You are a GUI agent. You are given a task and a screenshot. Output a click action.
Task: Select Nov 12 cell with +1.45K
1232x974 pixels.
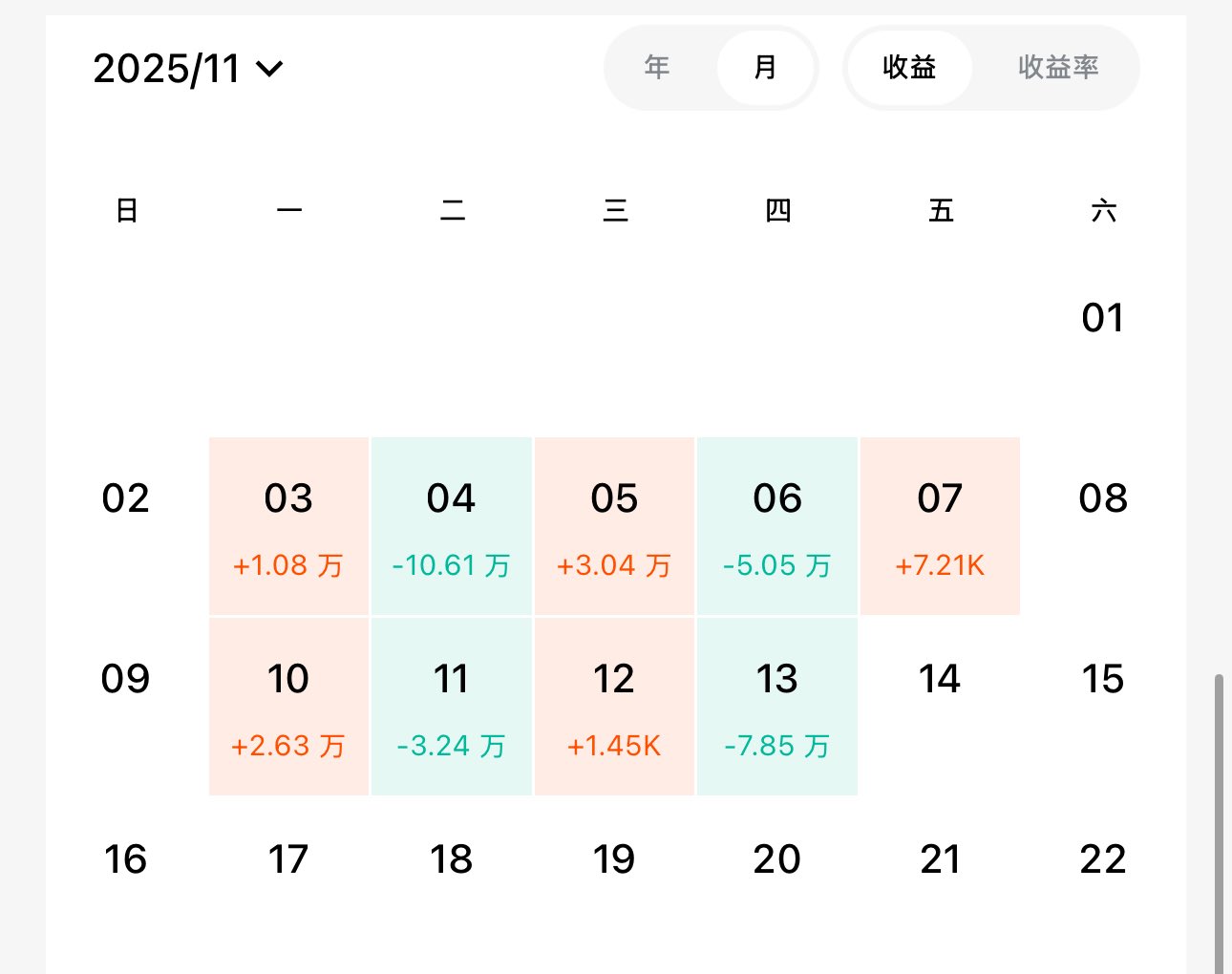(614, 707)
